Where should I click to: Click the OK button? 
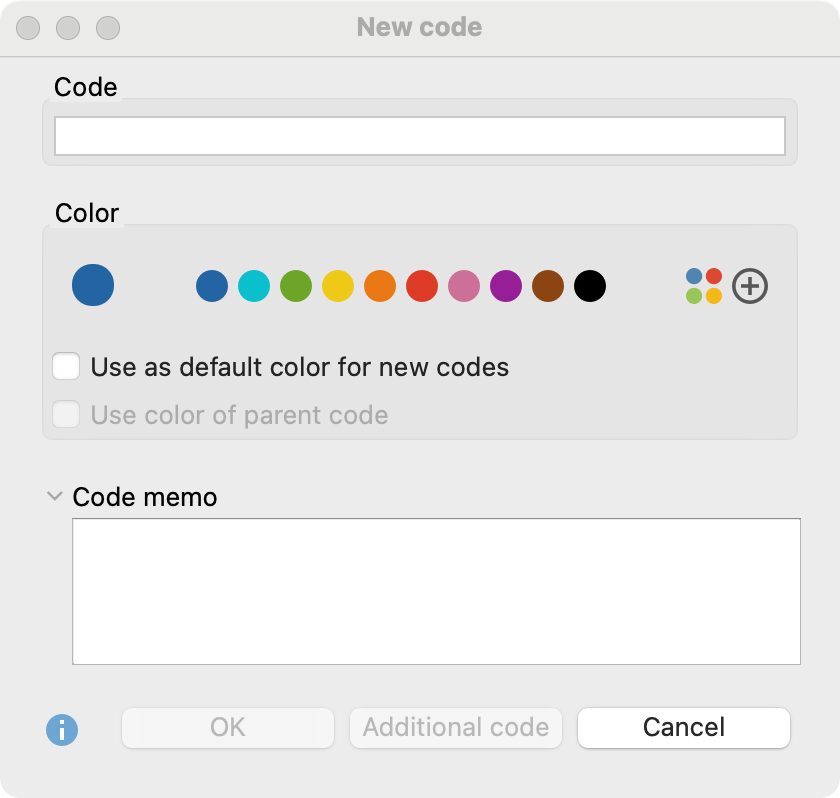(x=227, y=728)
